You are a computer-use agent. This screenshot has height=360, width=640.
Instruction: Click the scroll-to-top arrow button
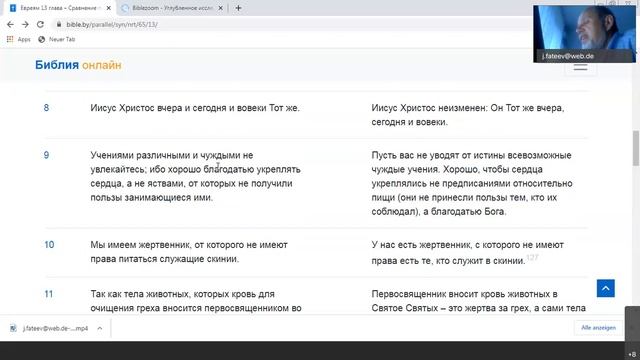pyautogui.click(x=606, y=289)
